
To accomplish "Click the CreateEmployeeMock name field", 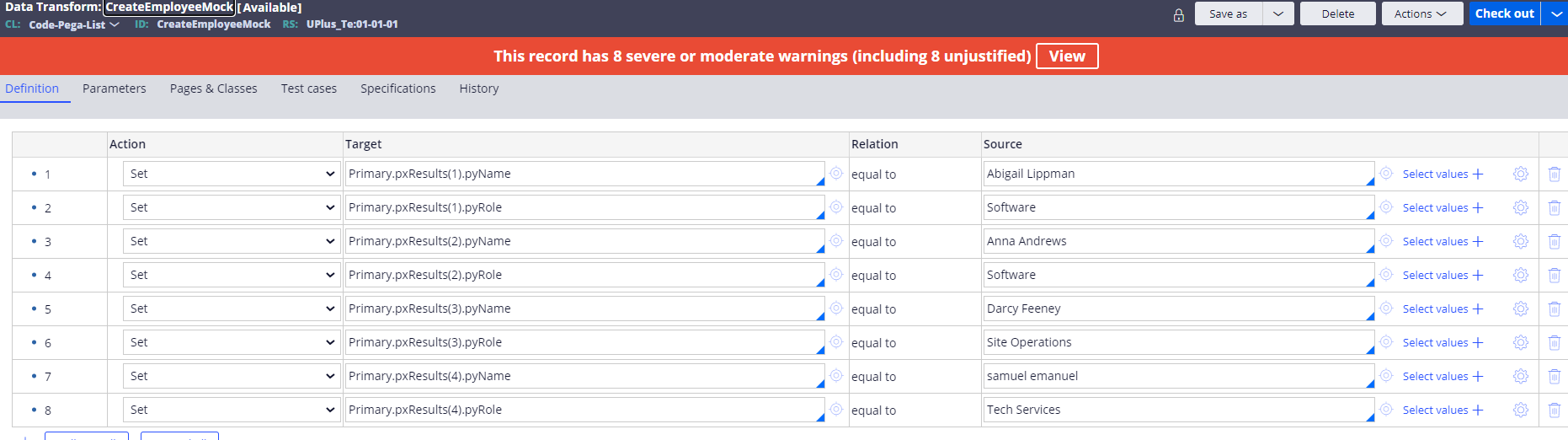I will pyautogui.click(x=169, y=8).
